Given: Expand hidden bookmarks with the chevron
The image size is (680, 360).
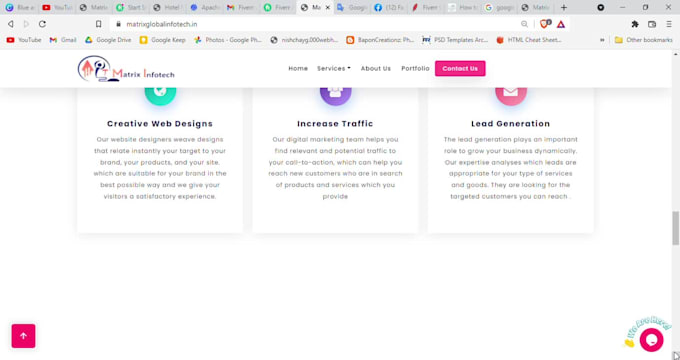Looking at the screenshot, I should (x=602, y=40).
